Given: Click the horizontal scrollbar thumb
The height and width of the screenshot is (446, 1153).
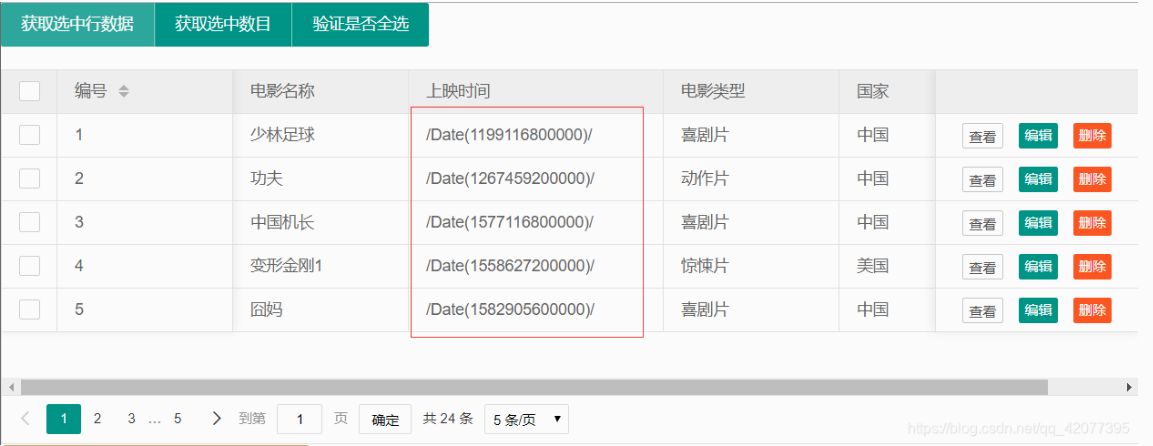Looking at the screenshot, I should pyautogui.click(x=534, y=386).
